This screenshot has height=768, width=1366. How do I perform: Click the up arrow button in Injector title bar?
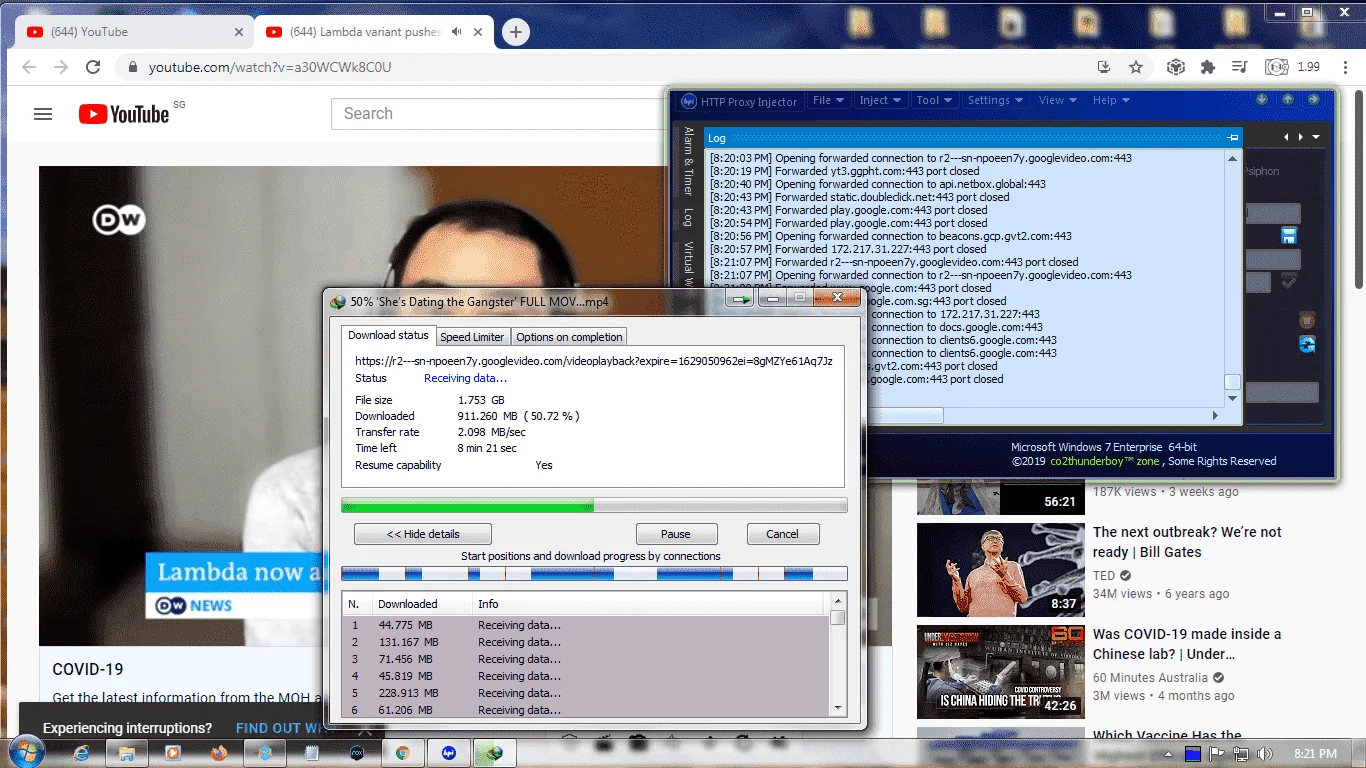click(x=1288, y=99)
